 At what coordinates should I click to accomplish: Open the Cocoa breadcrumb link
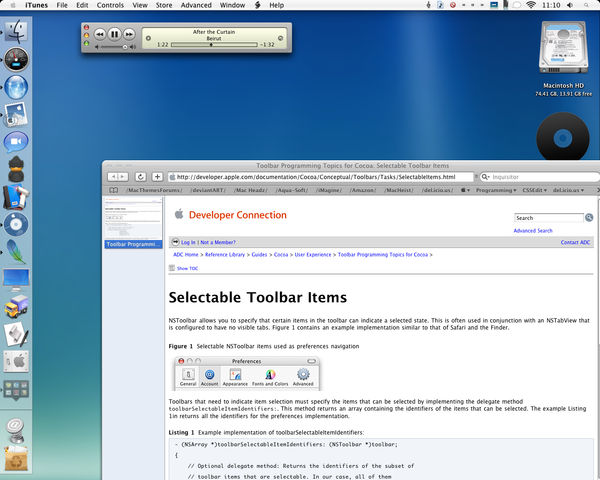(281, 255)
